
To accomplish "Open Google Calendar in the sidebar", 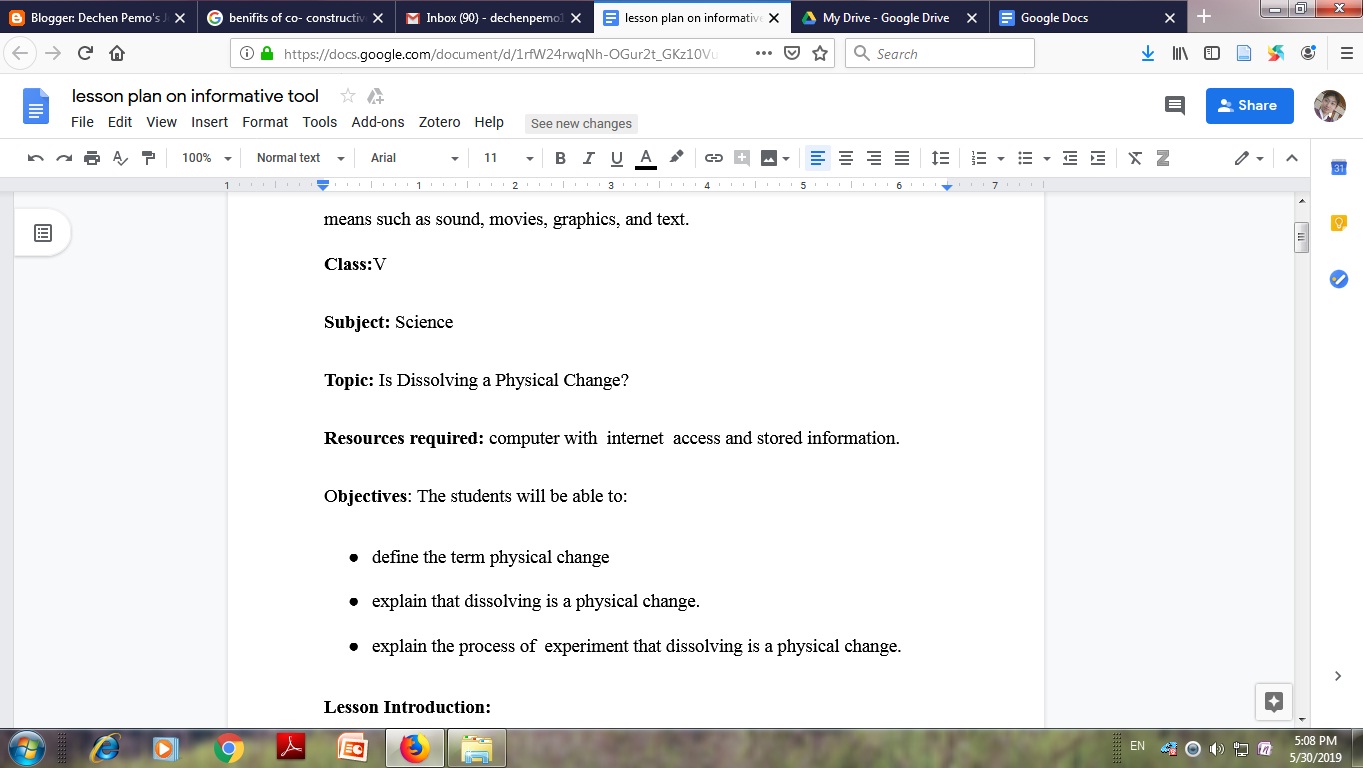I will pyautogui.click(x=1339, y=168).
